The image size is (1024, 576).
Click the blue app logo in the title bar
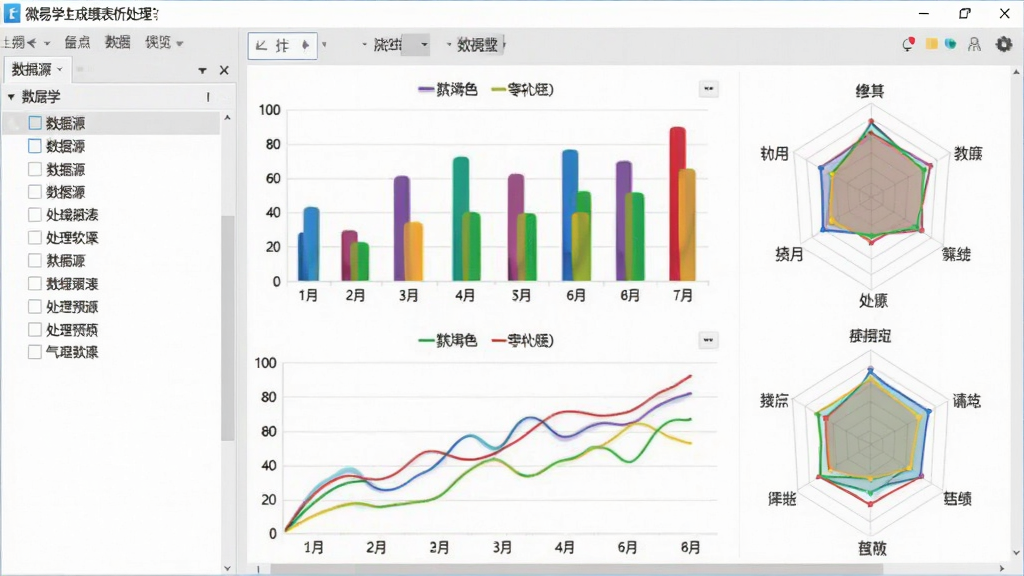12,13
